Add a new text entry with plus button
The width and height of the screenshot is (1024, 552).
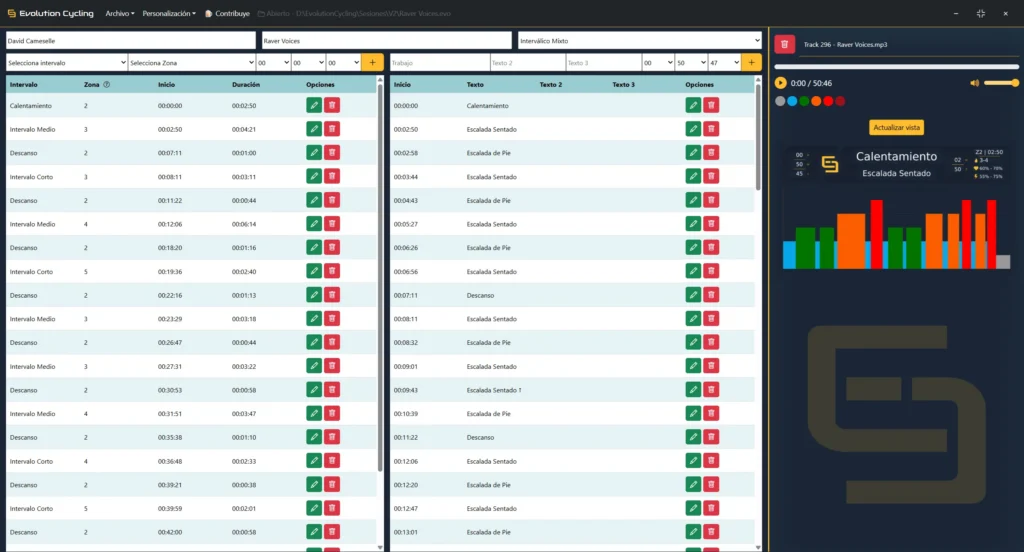[752, 62]
